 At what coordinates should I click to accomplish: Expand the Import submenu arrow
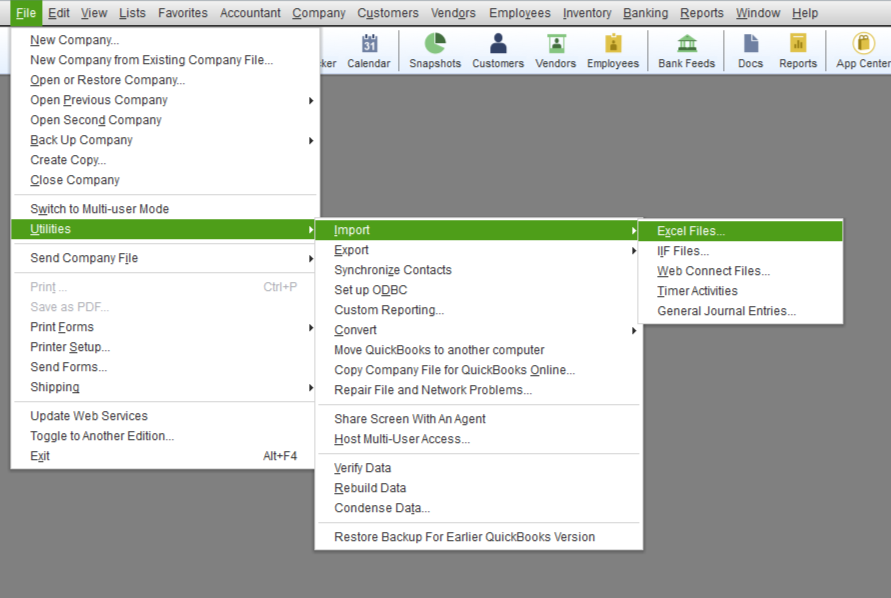point(634,231)
